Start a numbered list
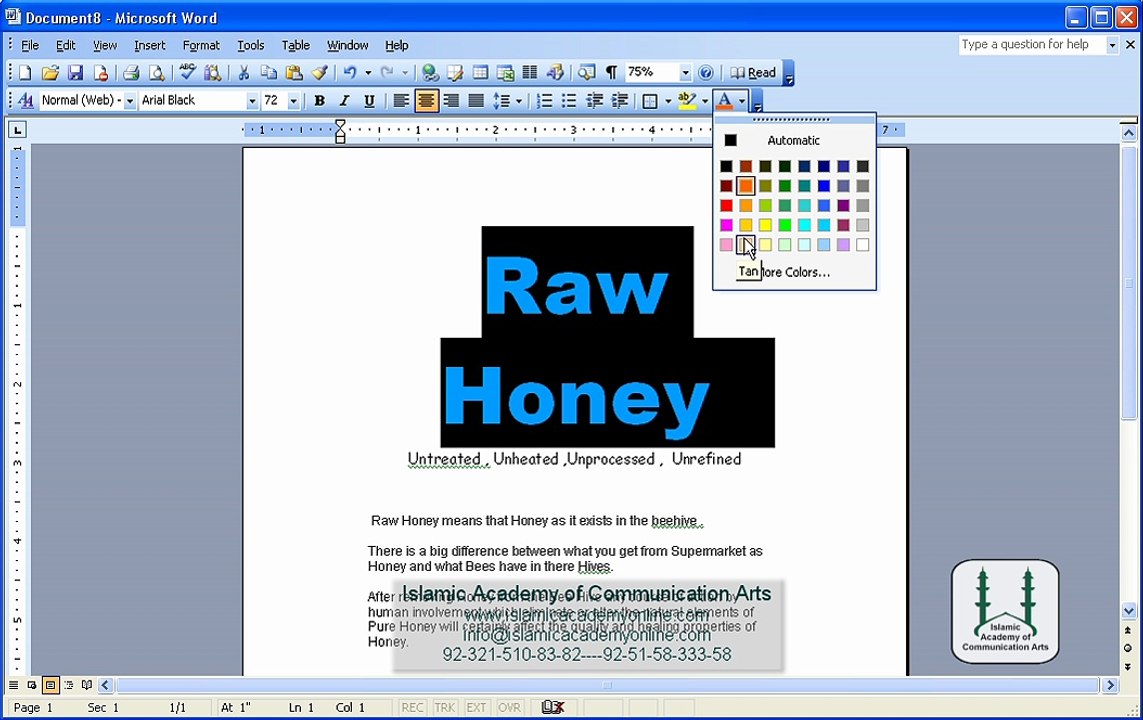Viewport: 1143px width, 720px height. pyautogui.click(x=544, y=101)
